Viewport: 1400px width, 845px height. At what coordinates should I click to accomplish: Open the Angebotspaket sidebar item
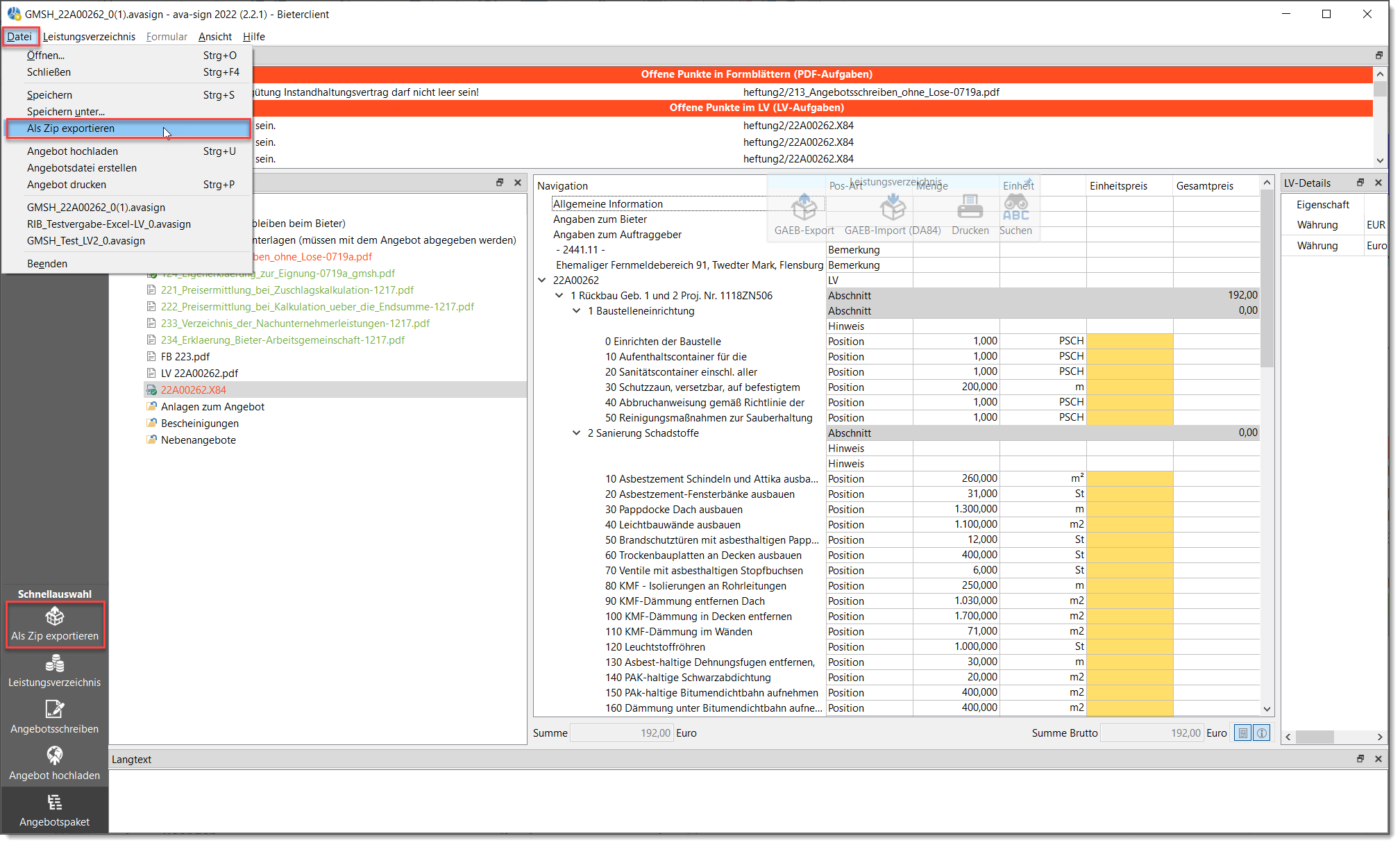click(x=55, y=811)
